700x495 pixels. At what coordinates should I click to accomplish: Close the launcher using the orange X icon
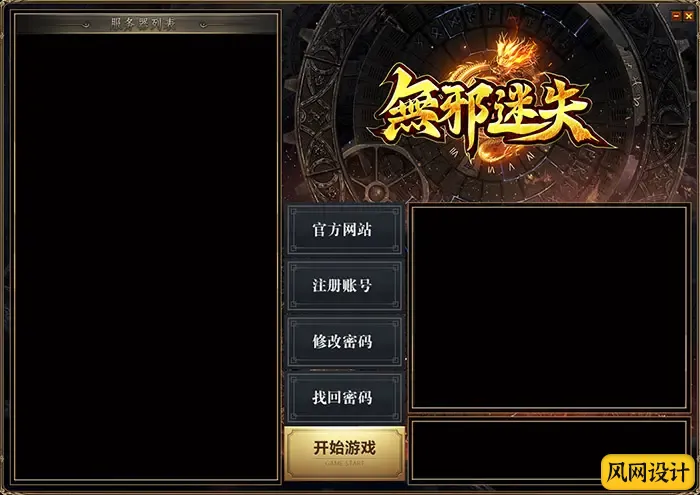click(688, 17)
